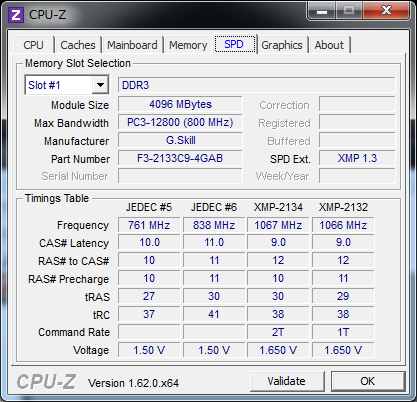This screenshot has width=417, height=402.
Task: Click the Validate button
Action: (x=287, y=381)
